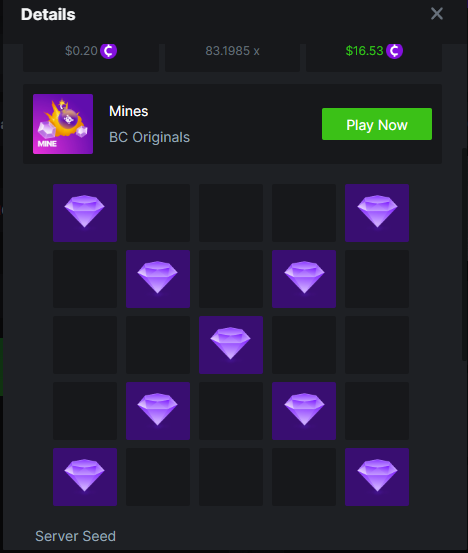Viewport: 468px width, 553px height.
Task: Click diamond in second row, fourth column
Action: 304,279
